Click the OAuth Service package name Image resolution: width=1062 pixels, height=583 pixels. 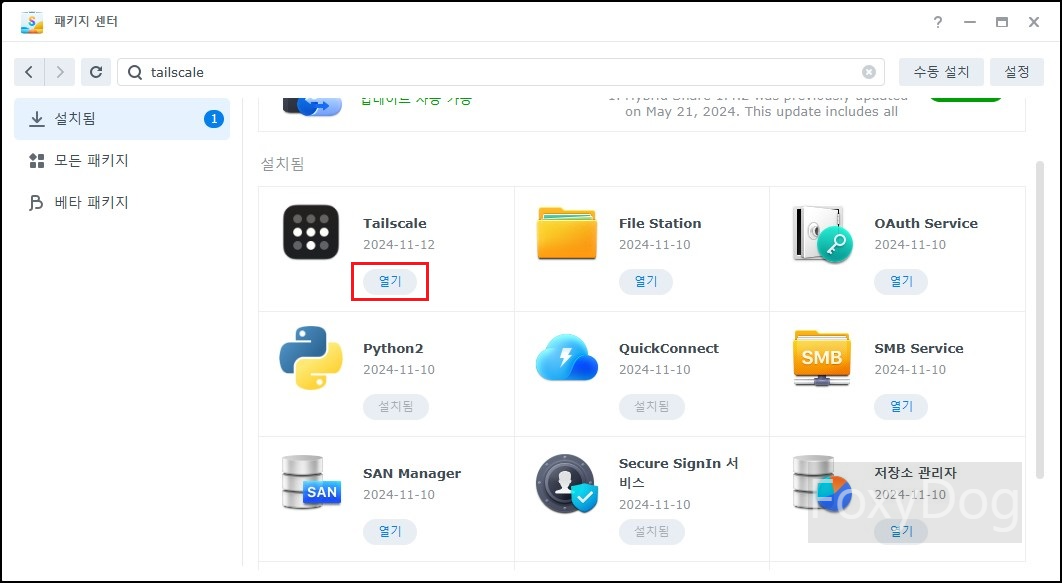click(x=926, y=223)
